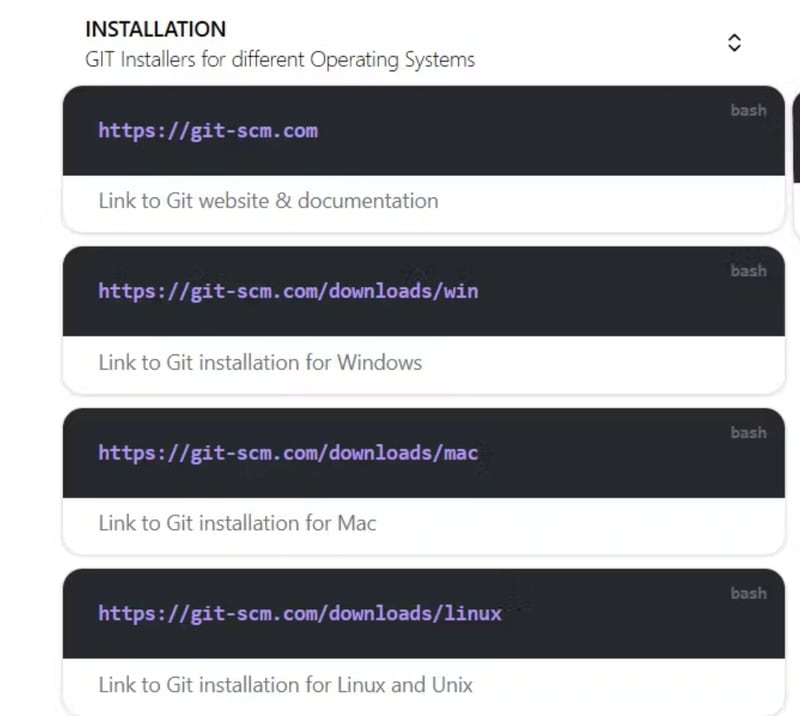Screen dimensions: 800x716
Task: Open the Mac installer link downloads/mac
Action: (288, 452)
